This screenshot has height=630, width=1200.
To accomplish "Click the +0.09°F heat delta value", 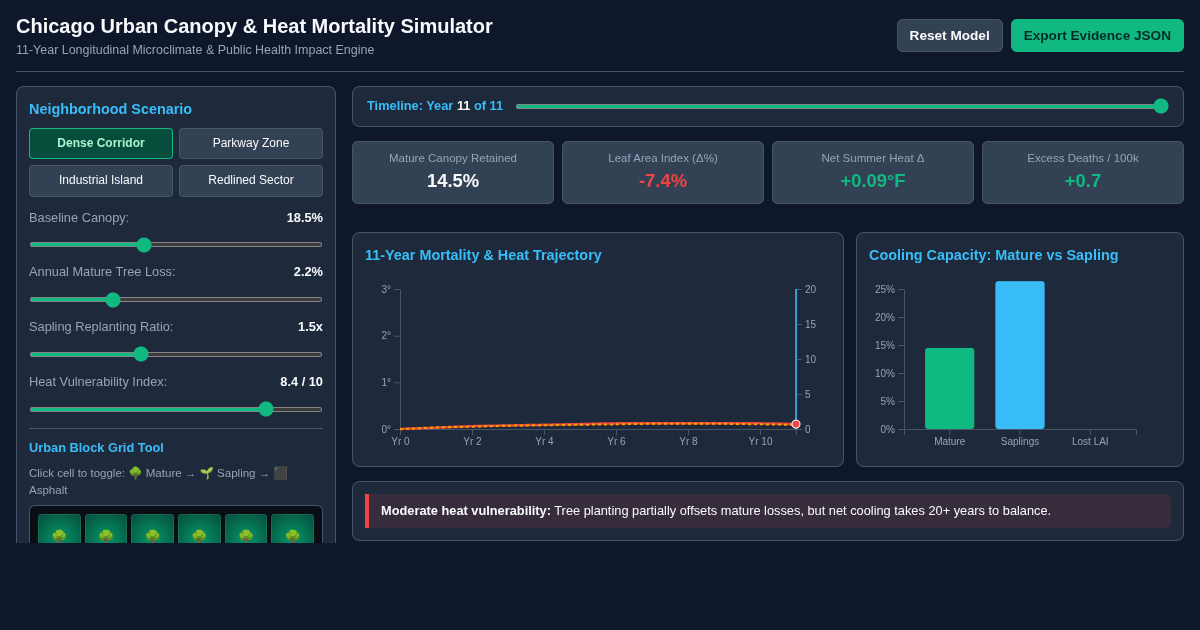I will pyautogui.click(x=873, y=181).
